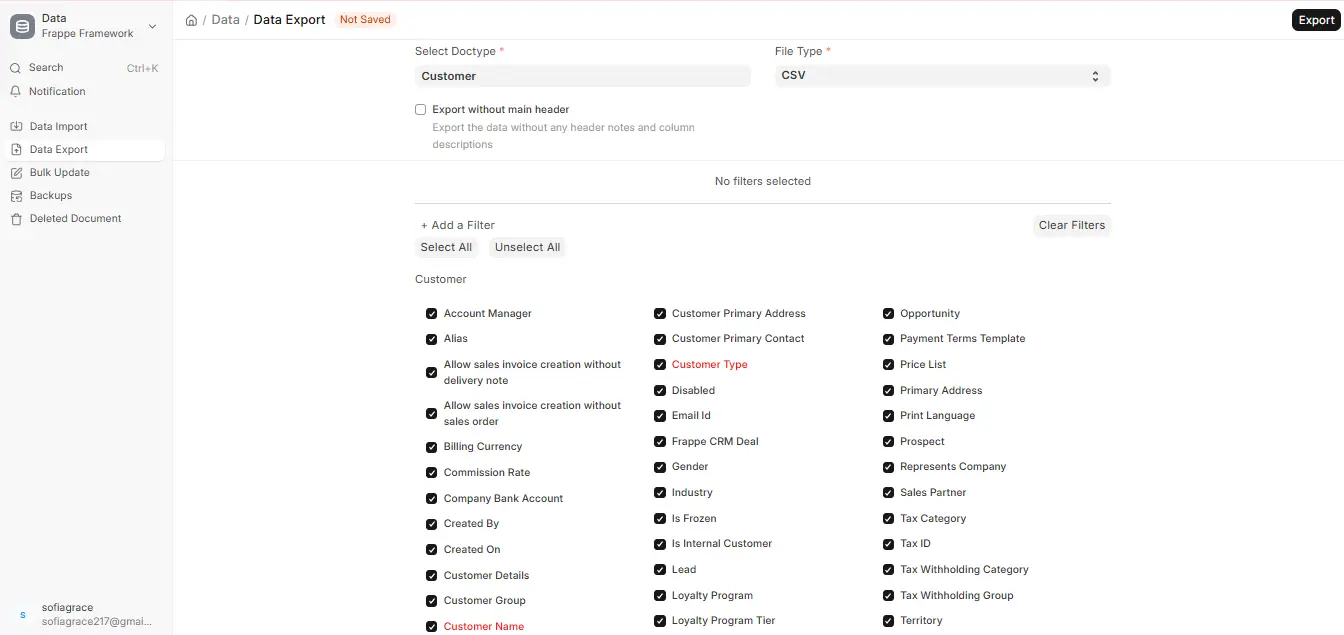
Task: Click the Deleted Document trash icon
Action: coord(16,219)
